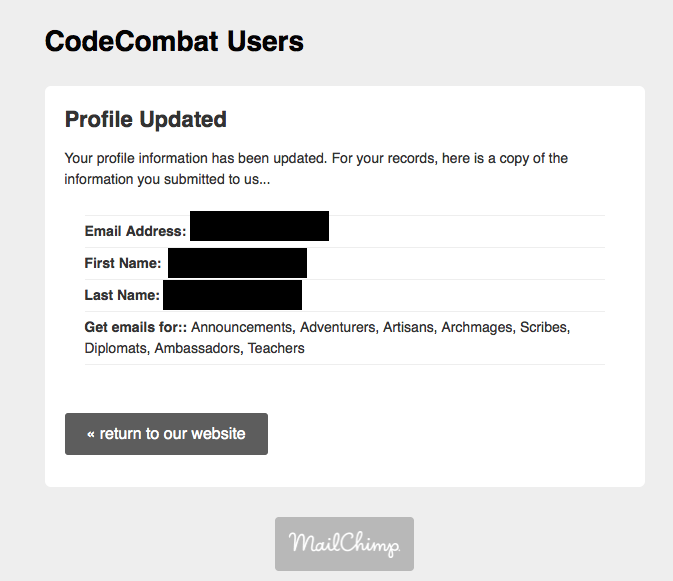673x581 pixels.
Task: Click the 'CodeCombat Users' page heading
Action: pos(174,42)
